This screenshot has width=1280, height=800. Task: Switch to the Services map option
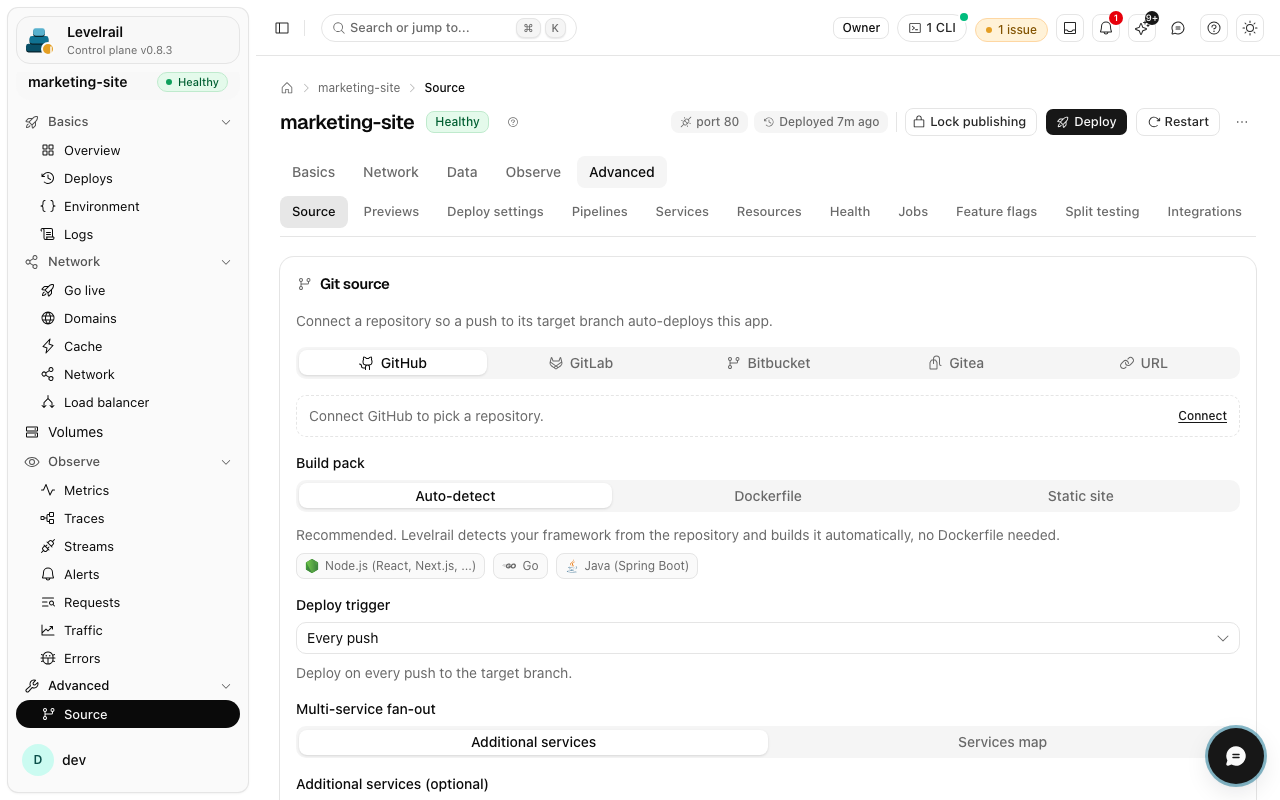click(1002, 742)
